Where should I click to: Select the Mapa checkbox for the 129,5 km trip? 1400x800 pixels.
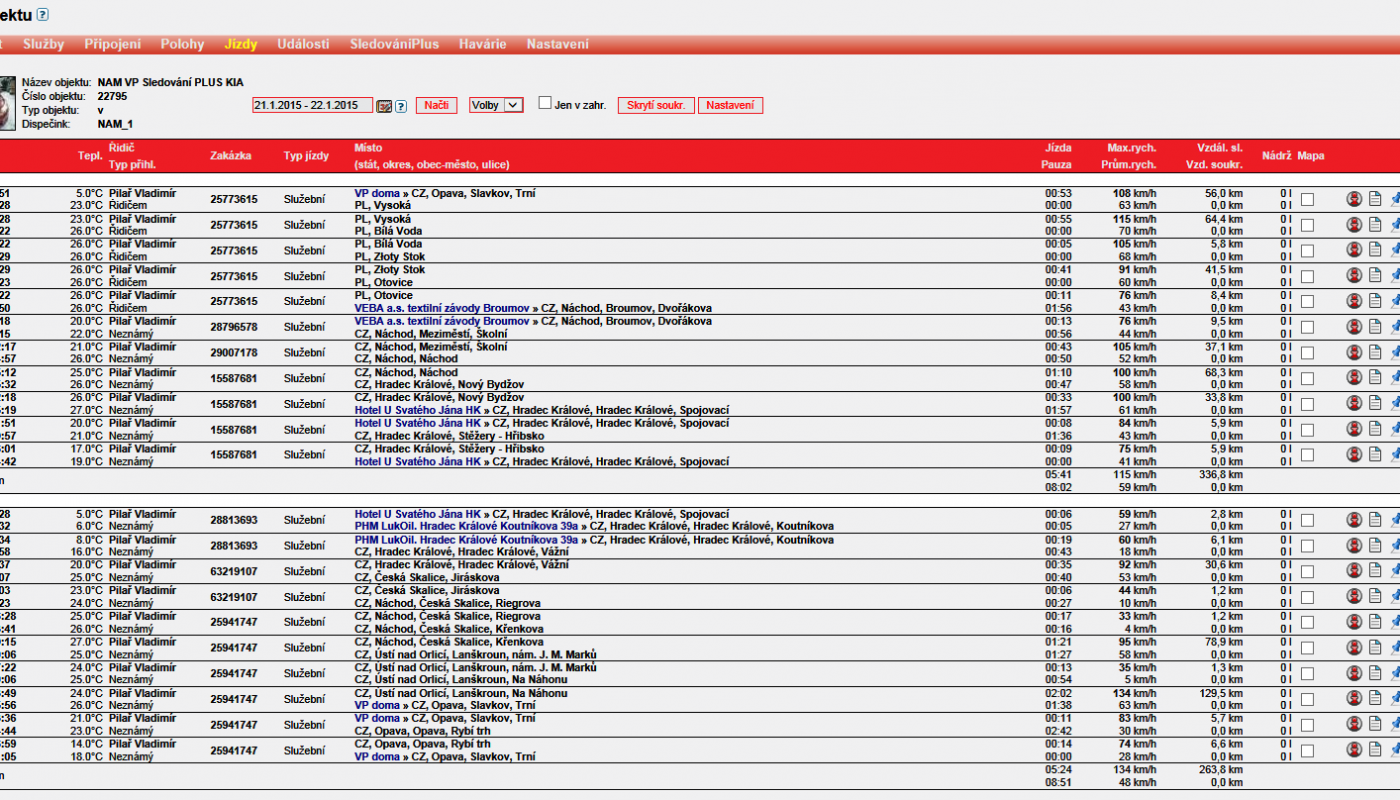(1307, 699)
